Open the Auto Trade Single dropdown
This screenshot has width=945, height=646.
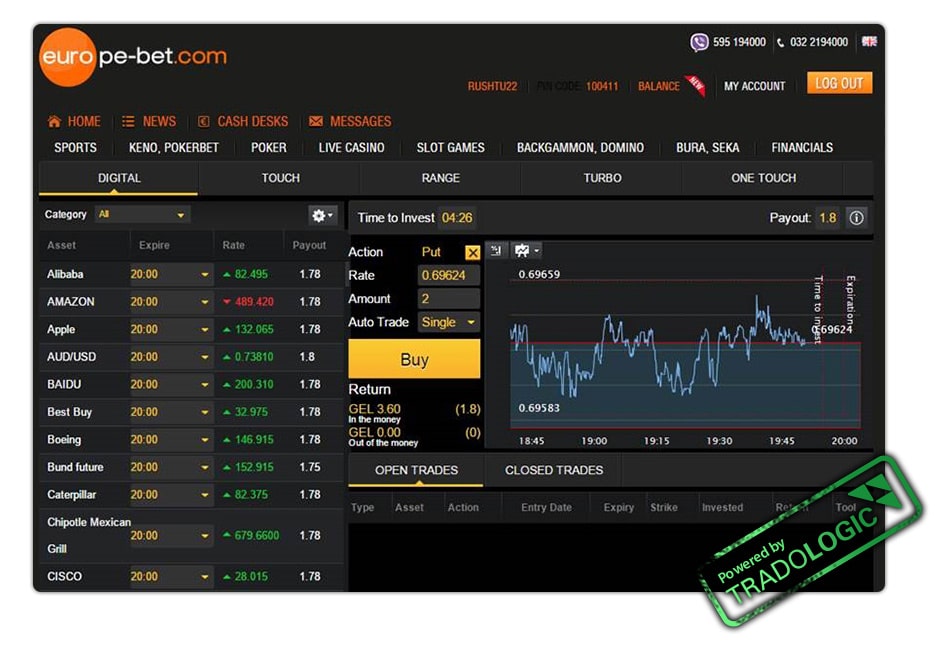(449, 322)
